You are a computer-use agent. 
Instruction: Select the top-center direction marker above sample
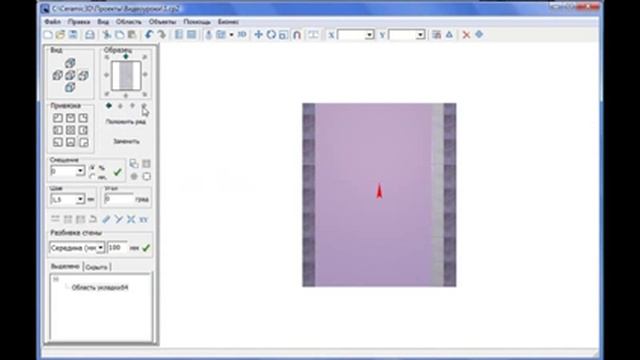point(126,56)
